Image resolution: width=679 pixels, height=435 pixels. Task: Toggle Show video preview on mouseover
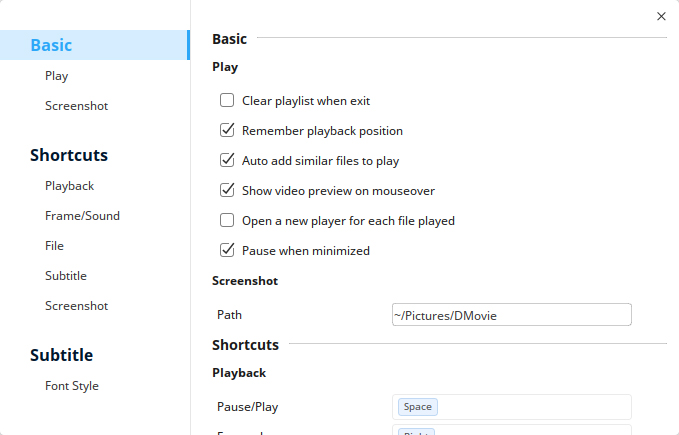pos(227,191)
